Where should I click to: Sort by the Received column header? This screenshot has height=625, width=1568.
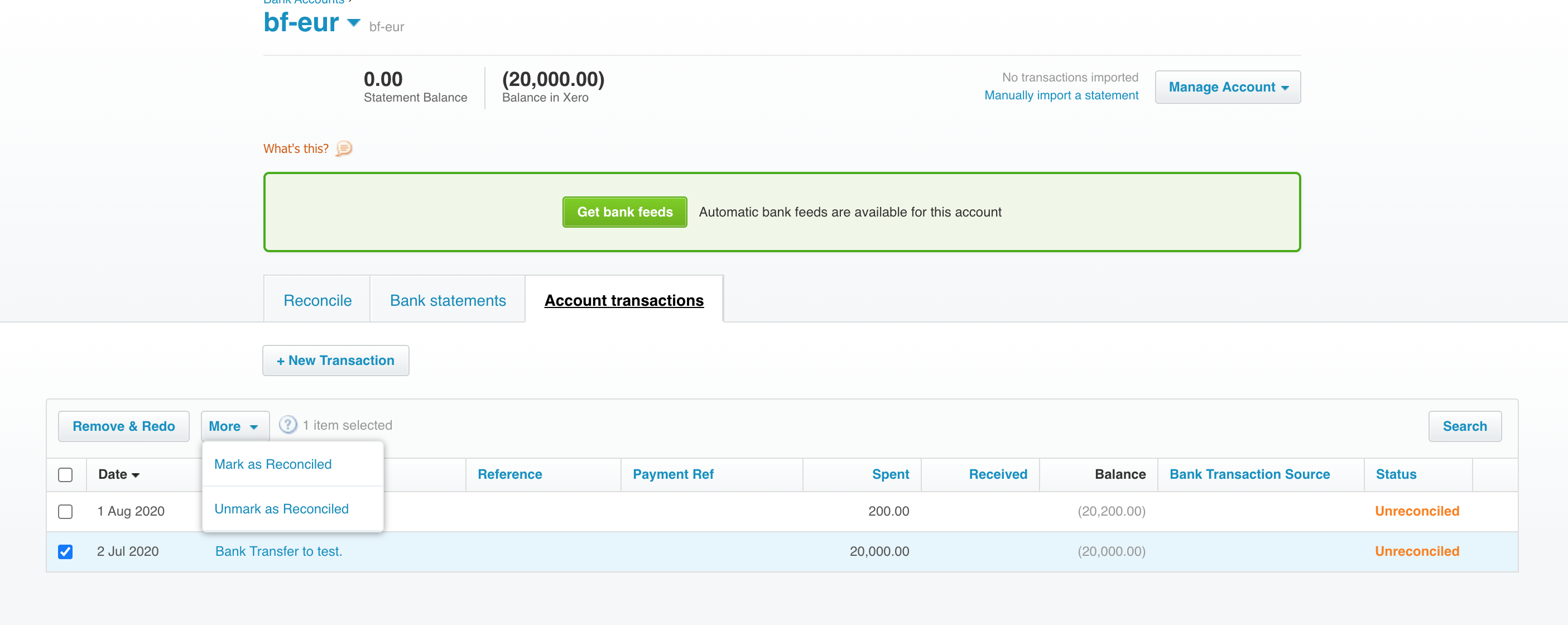click(x=998, y=474)
